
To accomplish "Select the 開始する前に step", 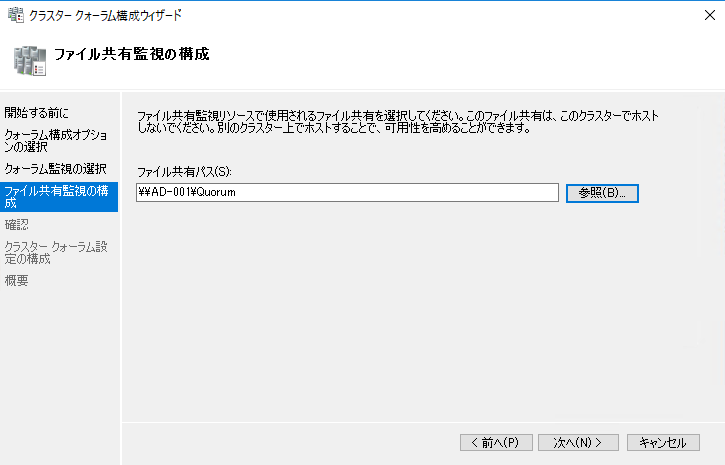I will pyautogui.click(x=37, y=112).
